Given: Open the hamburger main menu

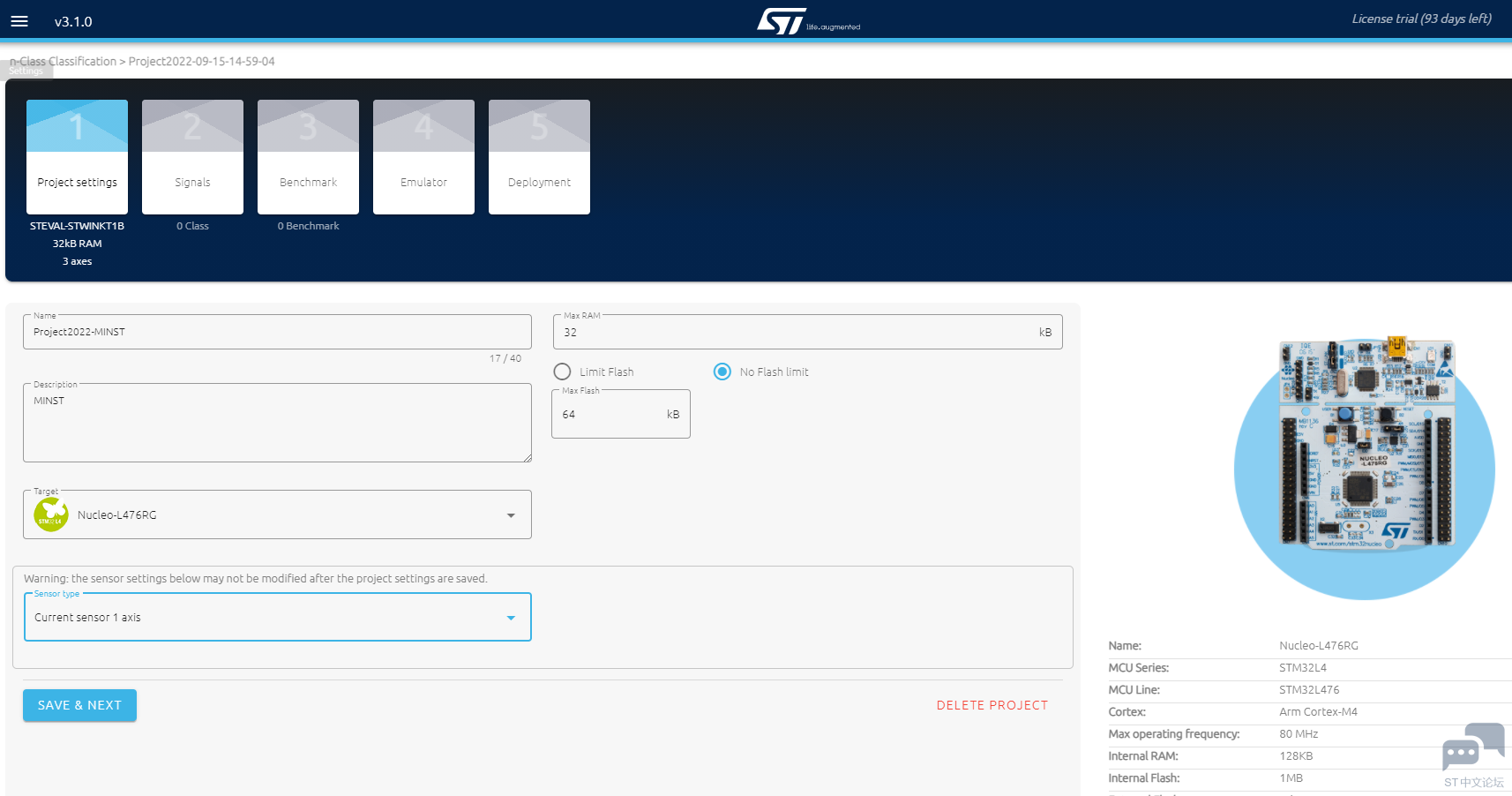Looking at the screenshot, I should (19, 21).
